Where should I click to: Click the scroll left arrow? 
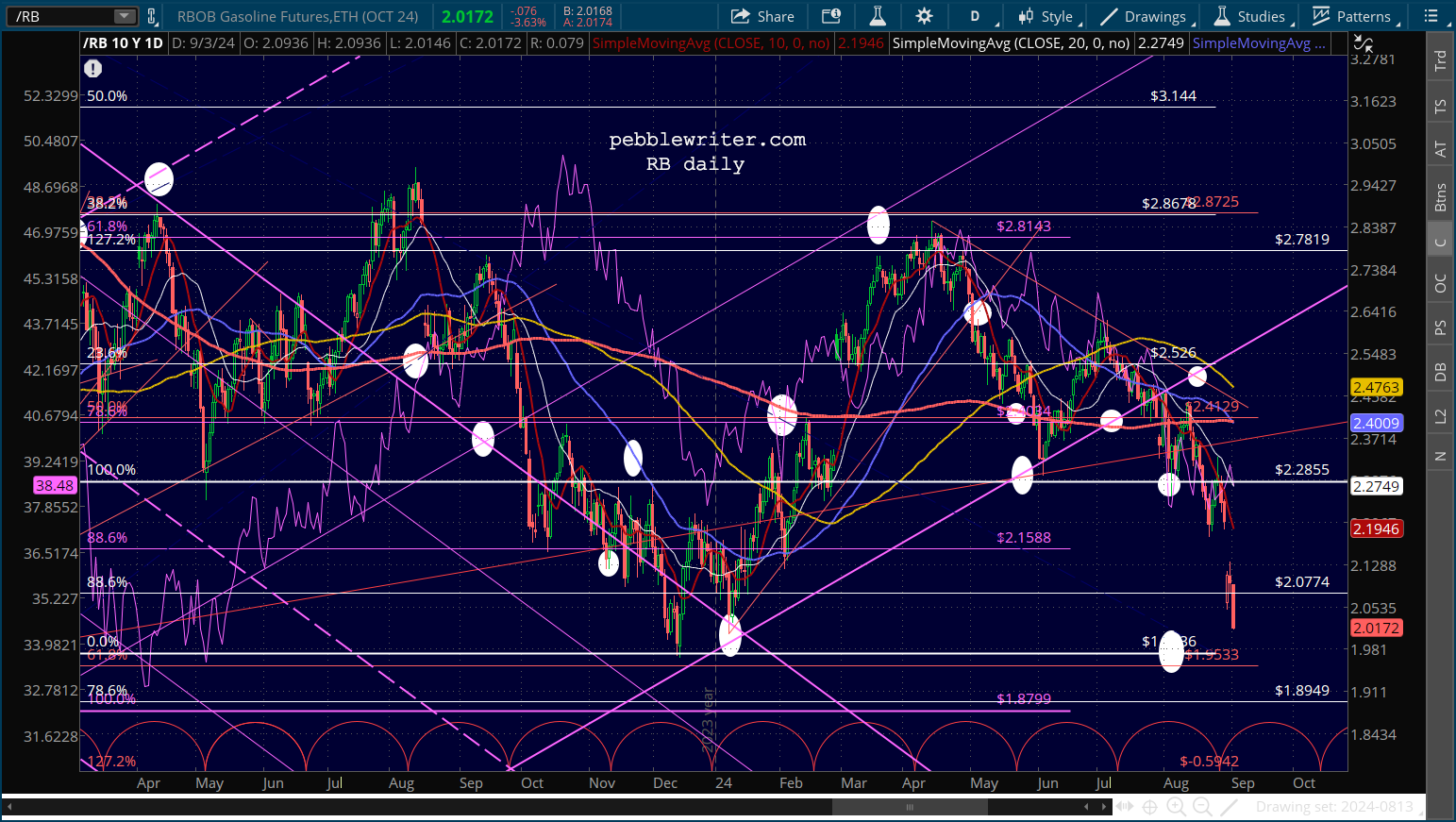(x=1086, y=807)
